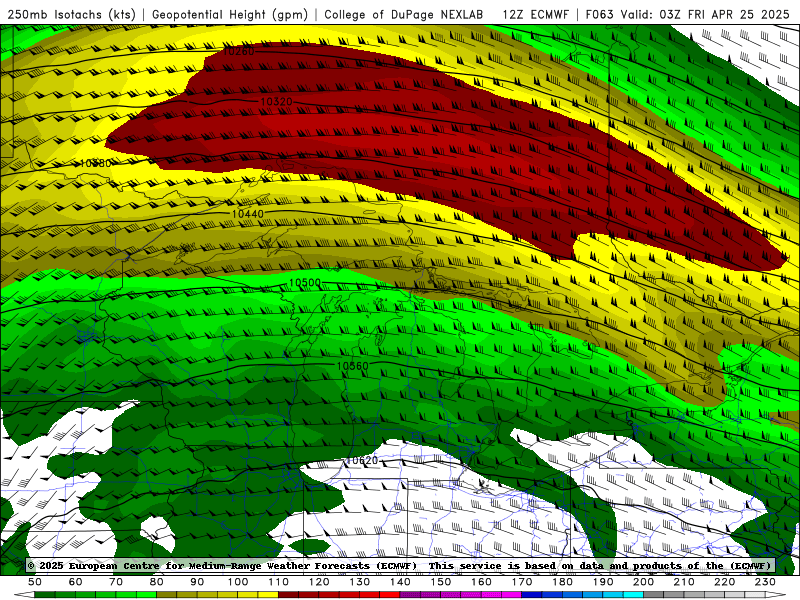Image resolution: width=800 pixels, height=600 pixels.
Task: Click the 10380 contour label
Action: coord(95,163)
